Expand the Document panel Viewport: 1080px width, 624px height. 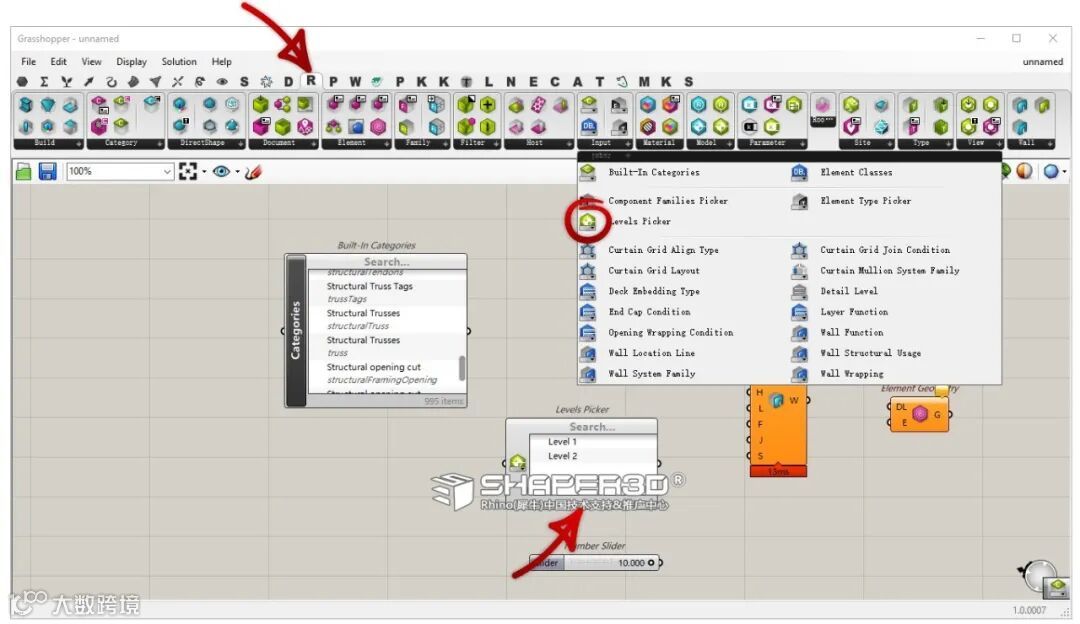[x=313, y=143]
